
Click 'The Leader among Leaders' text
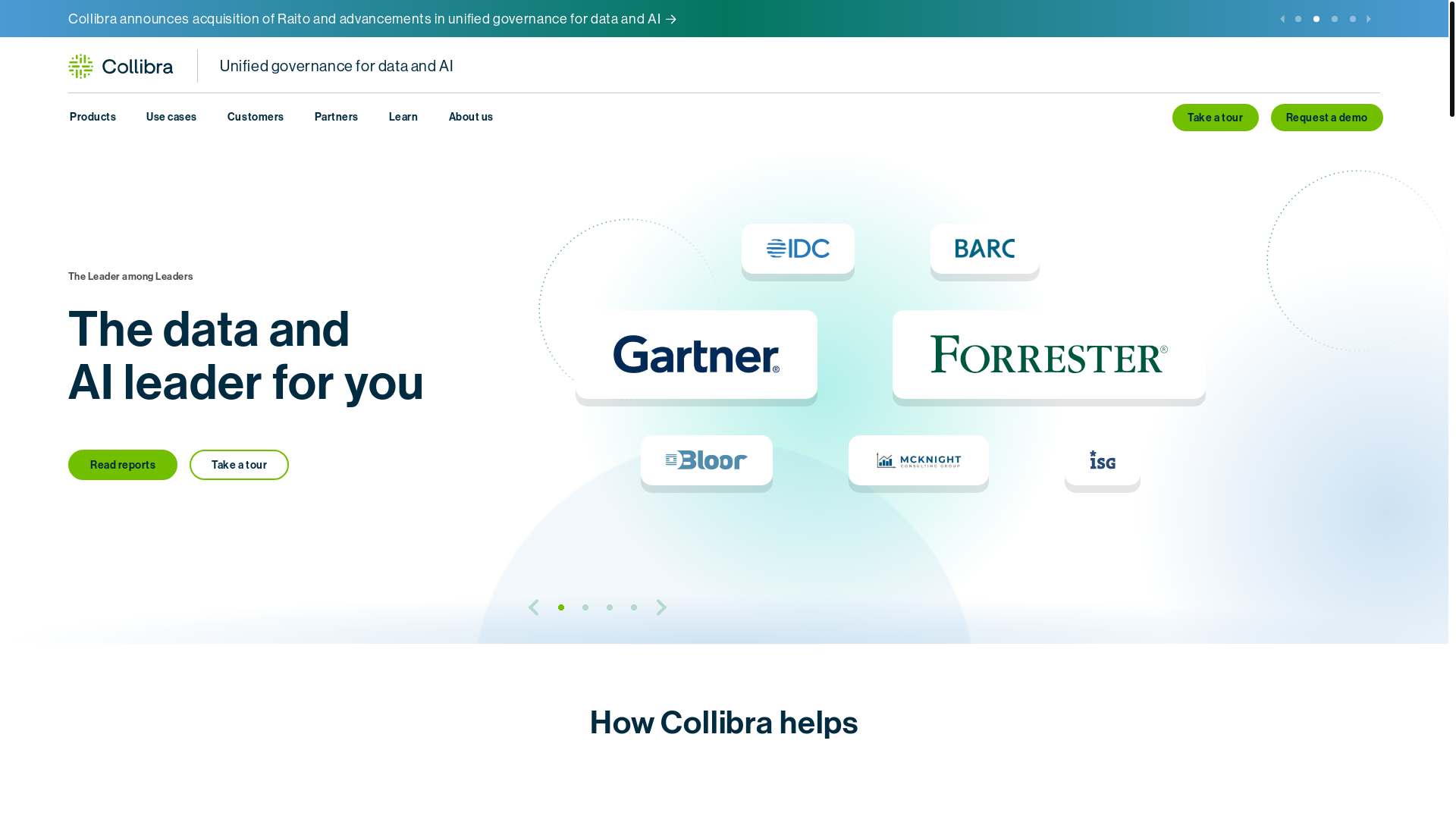[x=130, y=277]
